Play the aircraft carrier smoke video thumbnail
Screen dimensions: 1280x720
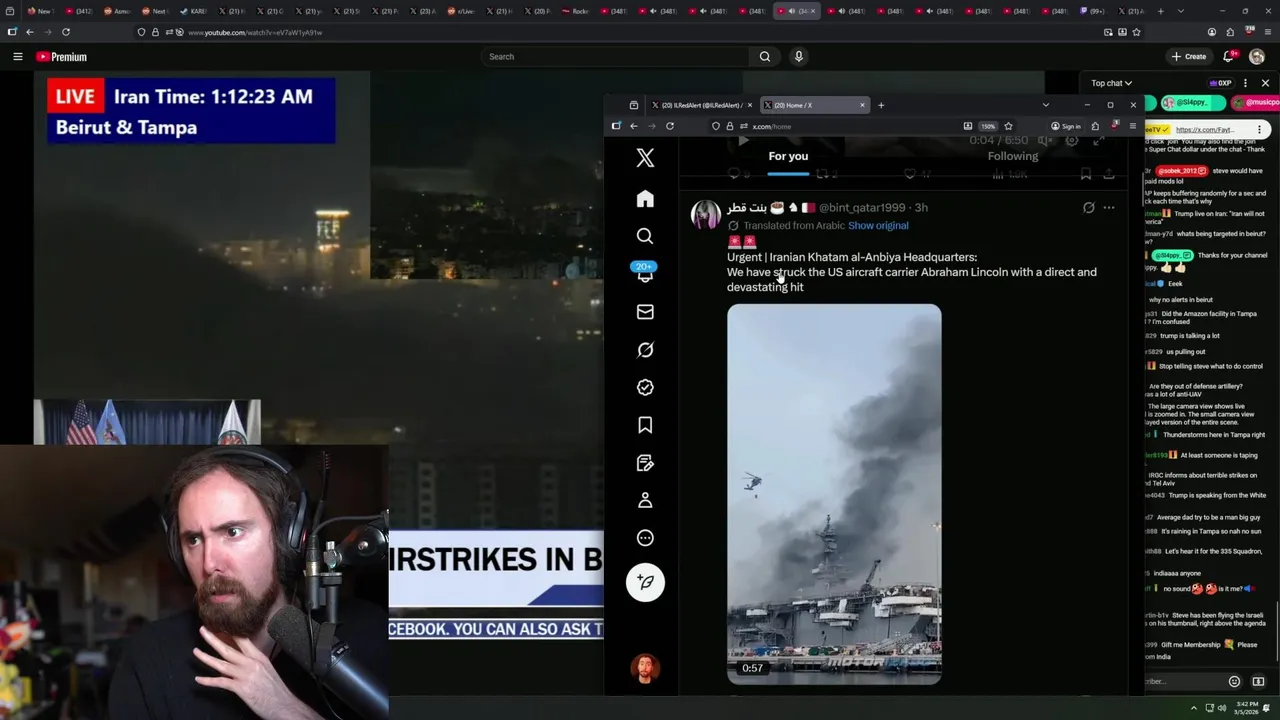point(834,494)
